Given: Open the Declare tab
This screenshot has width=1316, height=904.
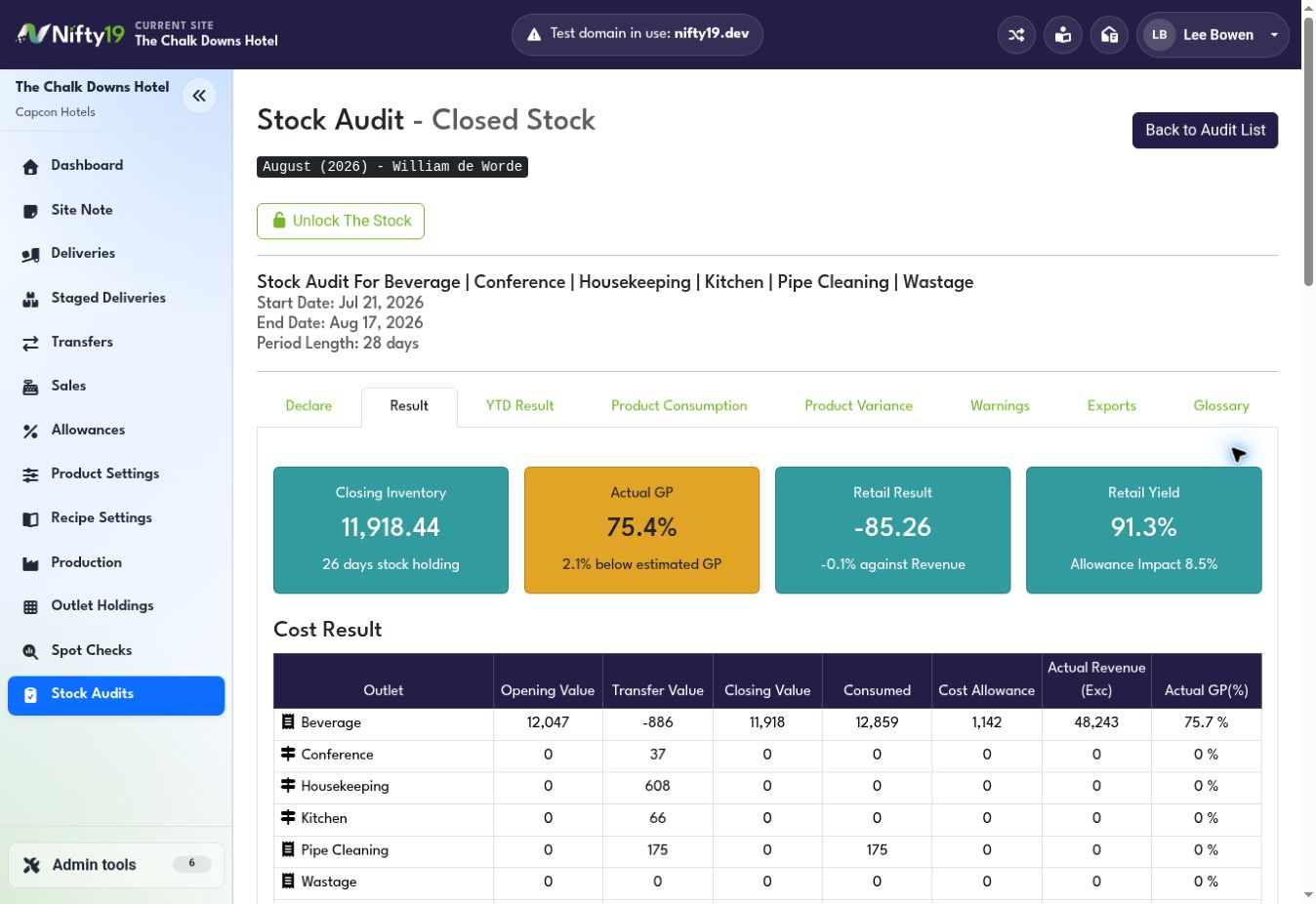Looking at the screenshot, I should click(x=308, y=406).
